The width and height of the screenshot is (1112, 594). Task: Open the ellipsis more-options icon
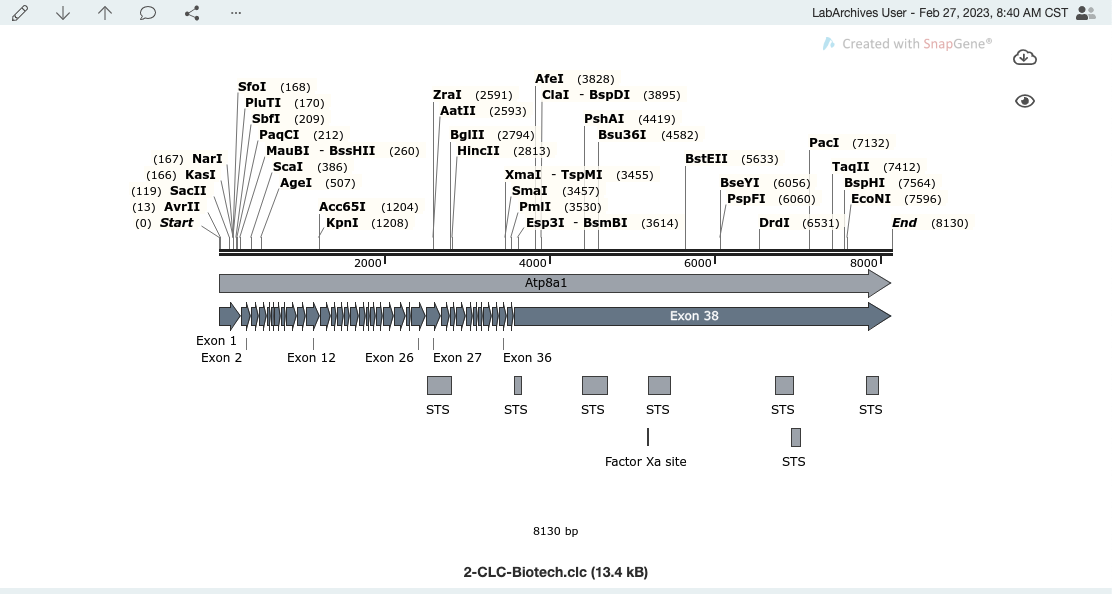tap(235, 13)
